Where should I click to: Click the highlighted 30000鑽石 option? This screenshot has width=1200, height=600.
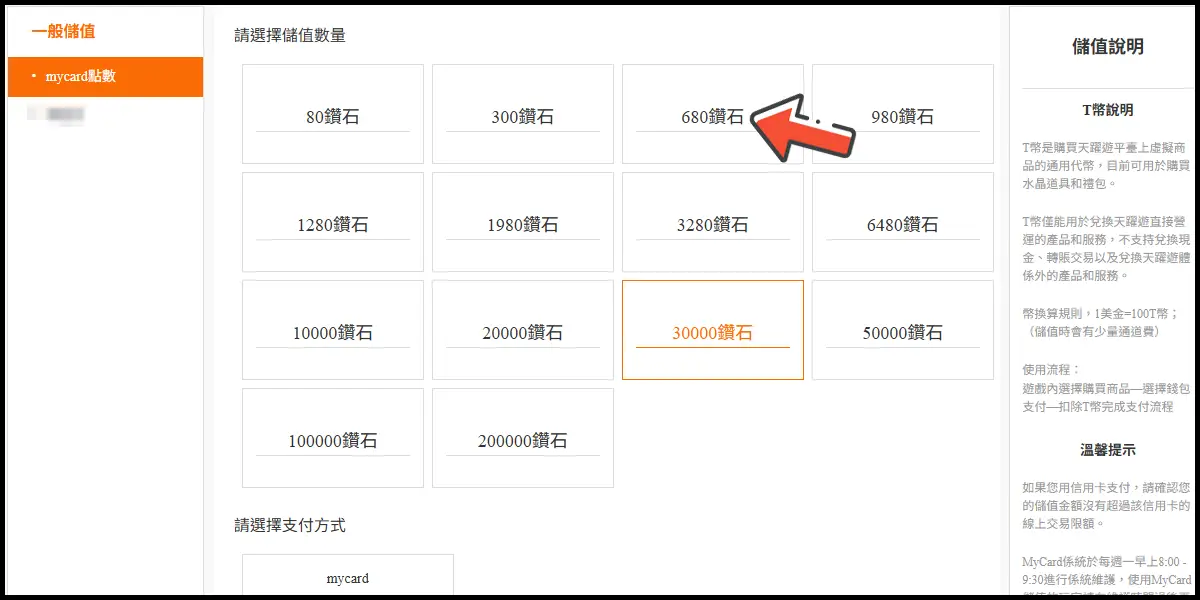tap(712, 331)
